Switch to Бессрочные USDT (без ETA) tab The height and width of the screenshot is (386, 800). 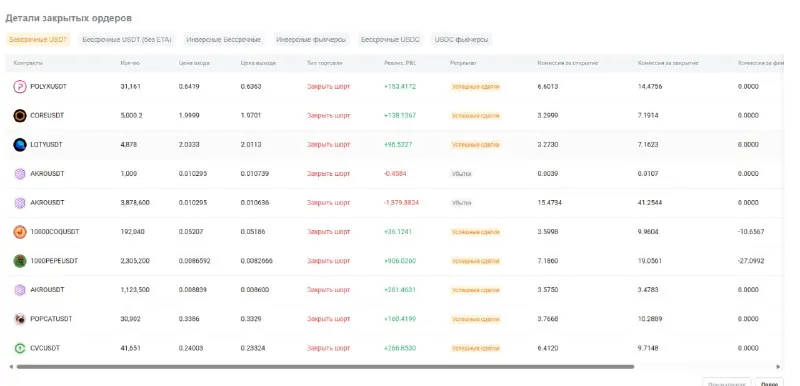[x=127, y=40]
